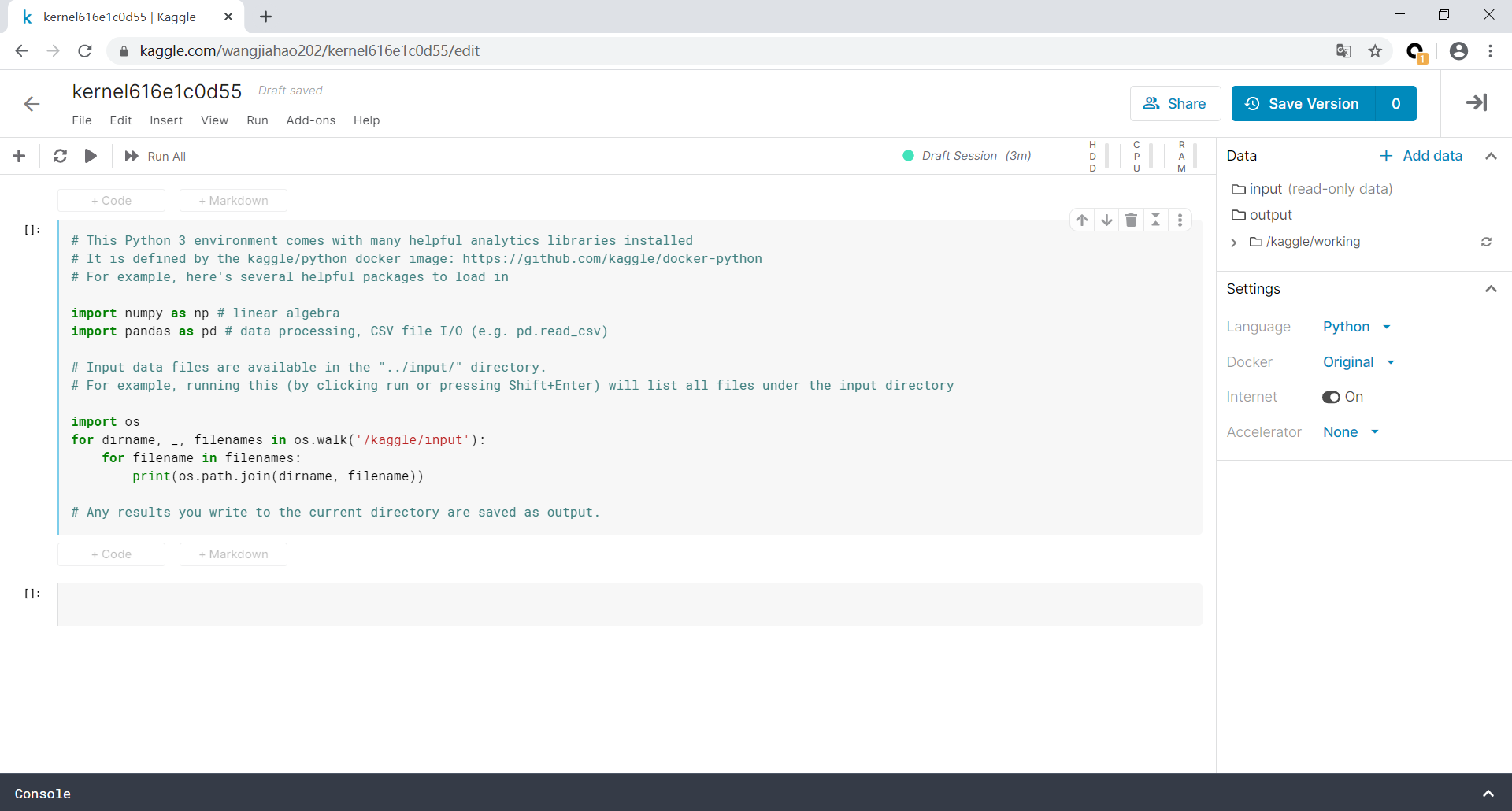Viewport: 1512px width, 811px height.
Task: Move the cell down with down arrow
Action: pos(1106,220)
